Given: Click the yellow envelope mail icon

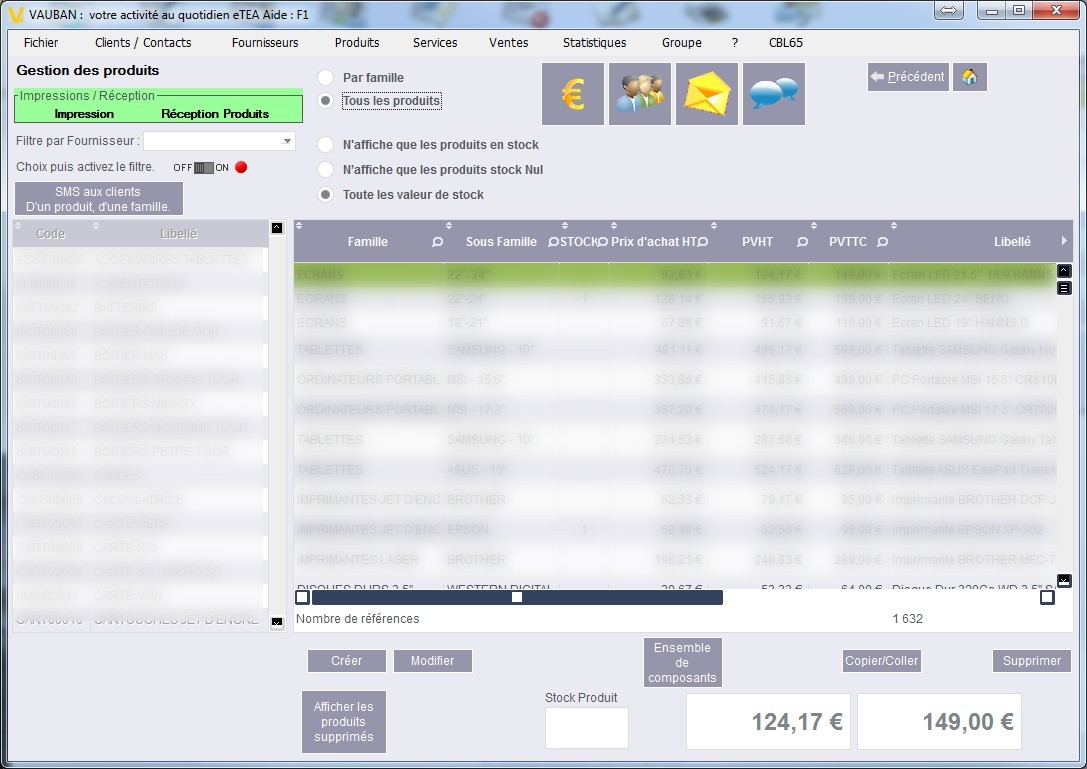Looking at the screenshot, I should click(x=707, y=94).
